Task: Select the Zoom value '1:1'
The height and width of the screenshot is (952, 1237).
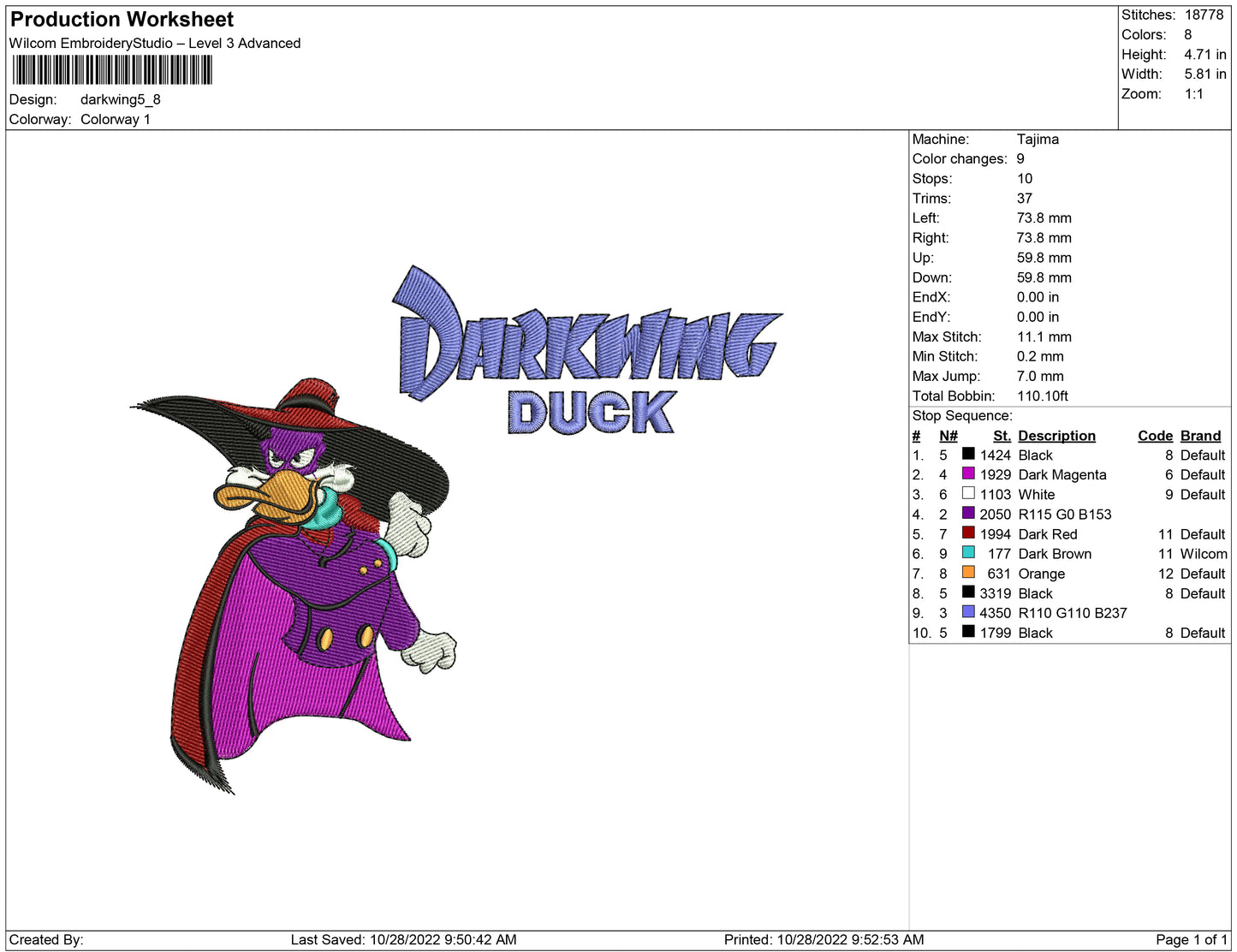Action: [x=1194, y=93]
